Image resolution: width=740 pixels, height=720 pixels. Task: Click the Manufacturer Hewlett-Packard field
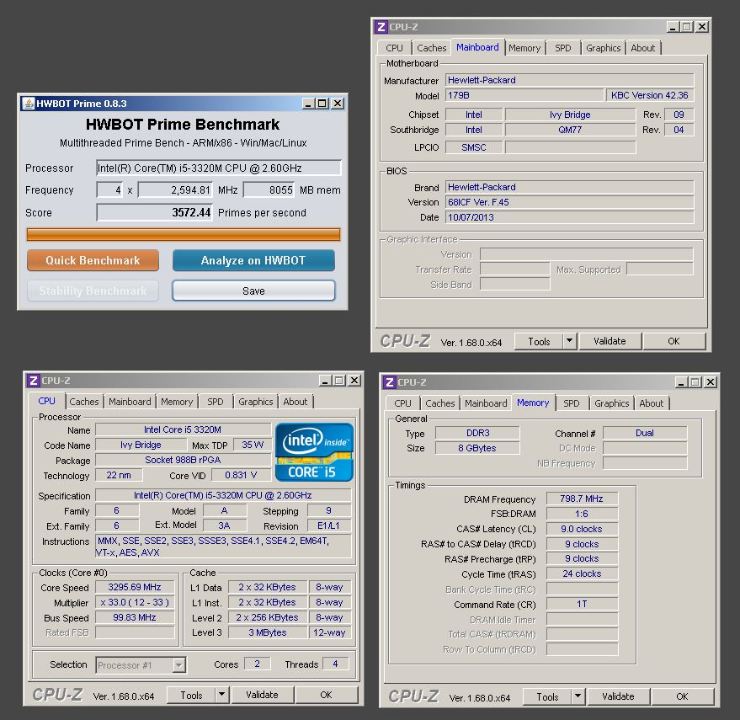click(x=569, y=80)
